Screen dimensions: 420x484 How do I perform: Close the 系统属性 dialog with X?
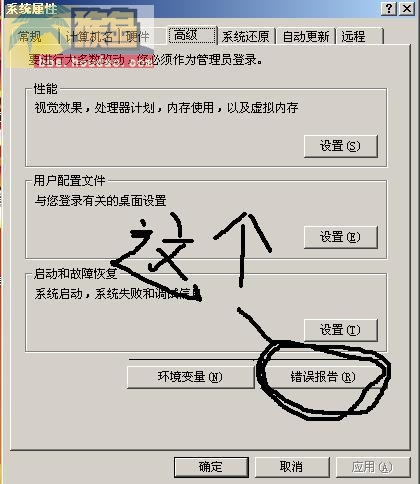point(407,8)
